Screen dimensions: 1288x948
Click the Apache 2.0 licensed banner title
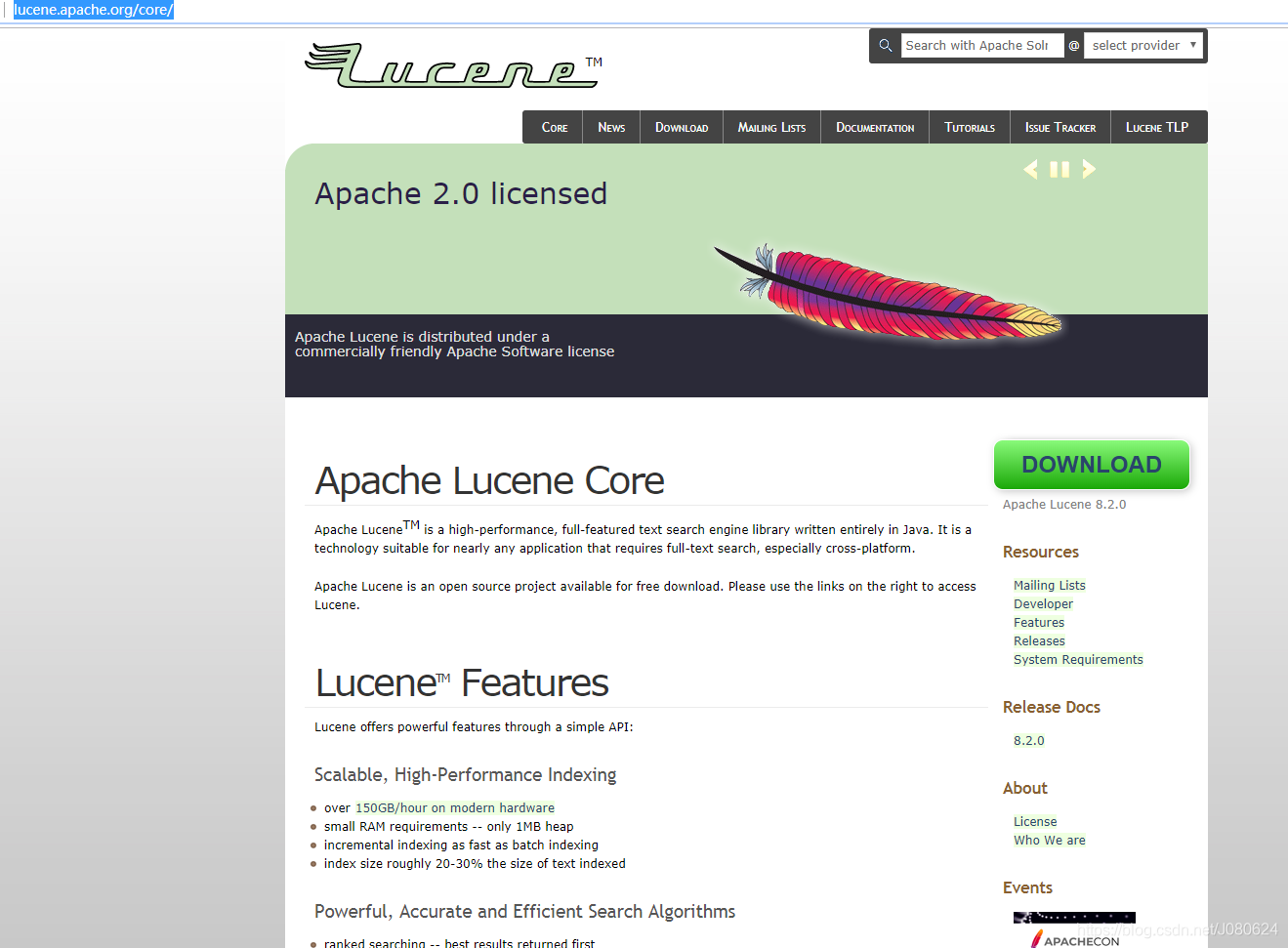(x=461, y=193)
